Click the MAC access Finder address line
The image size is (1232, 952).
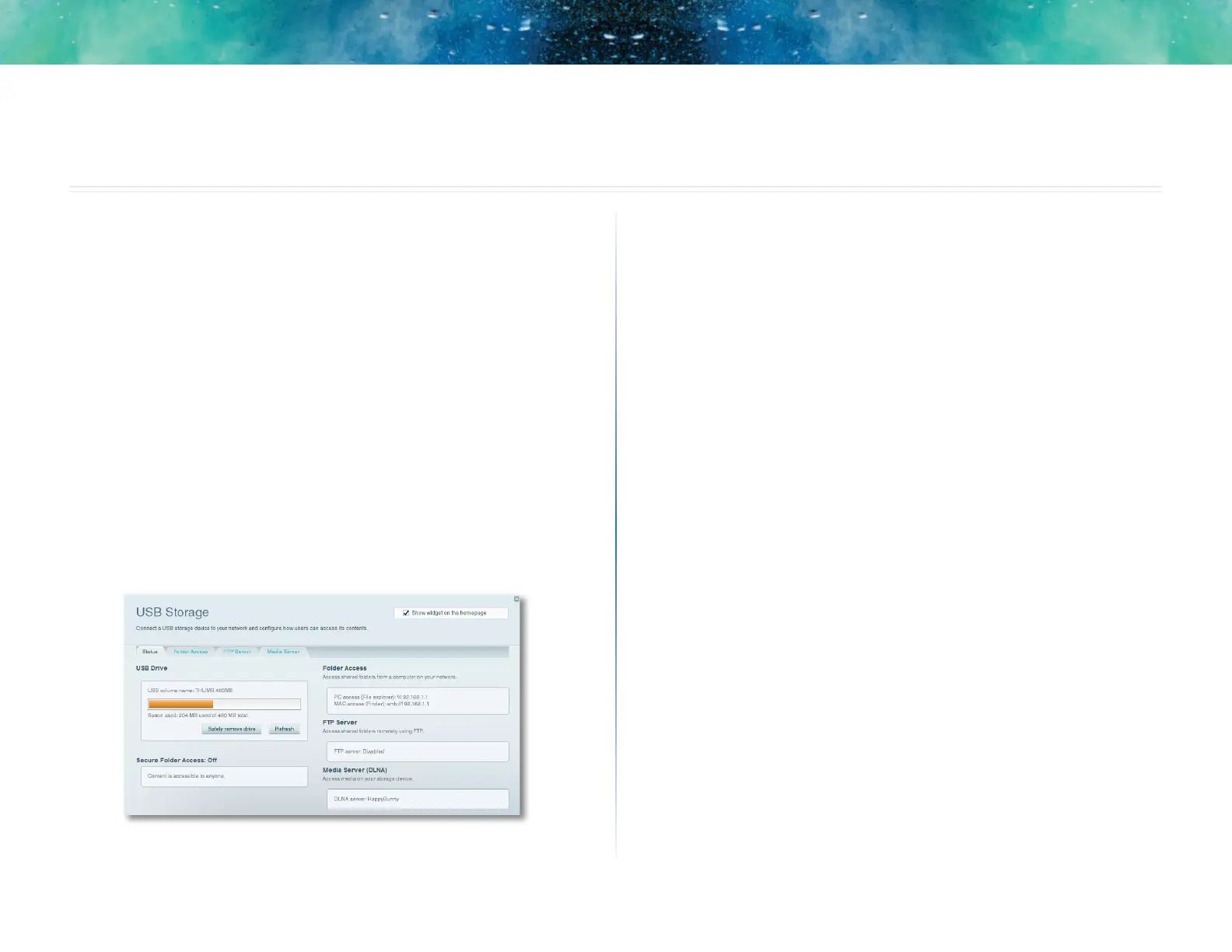tap(381, 704)
